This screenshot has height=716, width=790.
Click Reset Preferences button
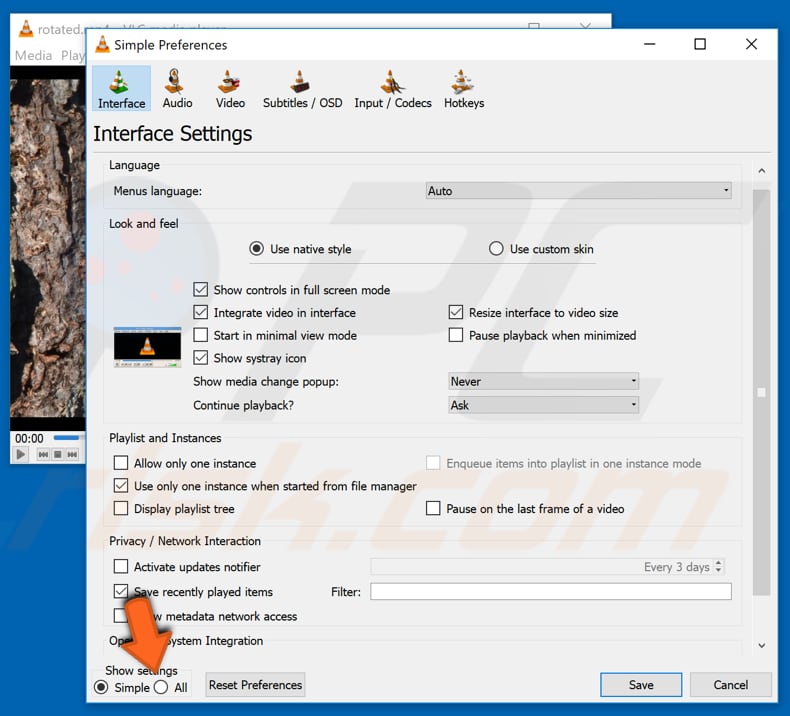255,685
